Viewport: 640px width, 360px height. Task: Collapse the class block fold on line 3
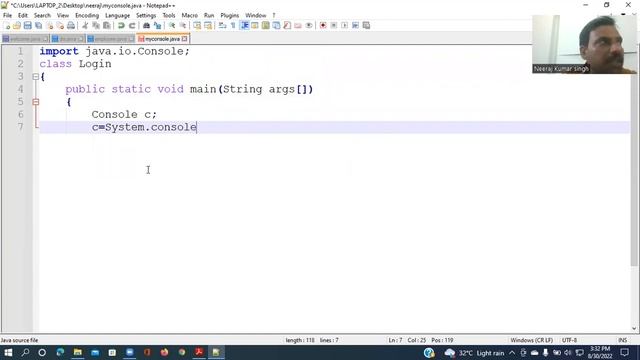(x=36, y=76)
